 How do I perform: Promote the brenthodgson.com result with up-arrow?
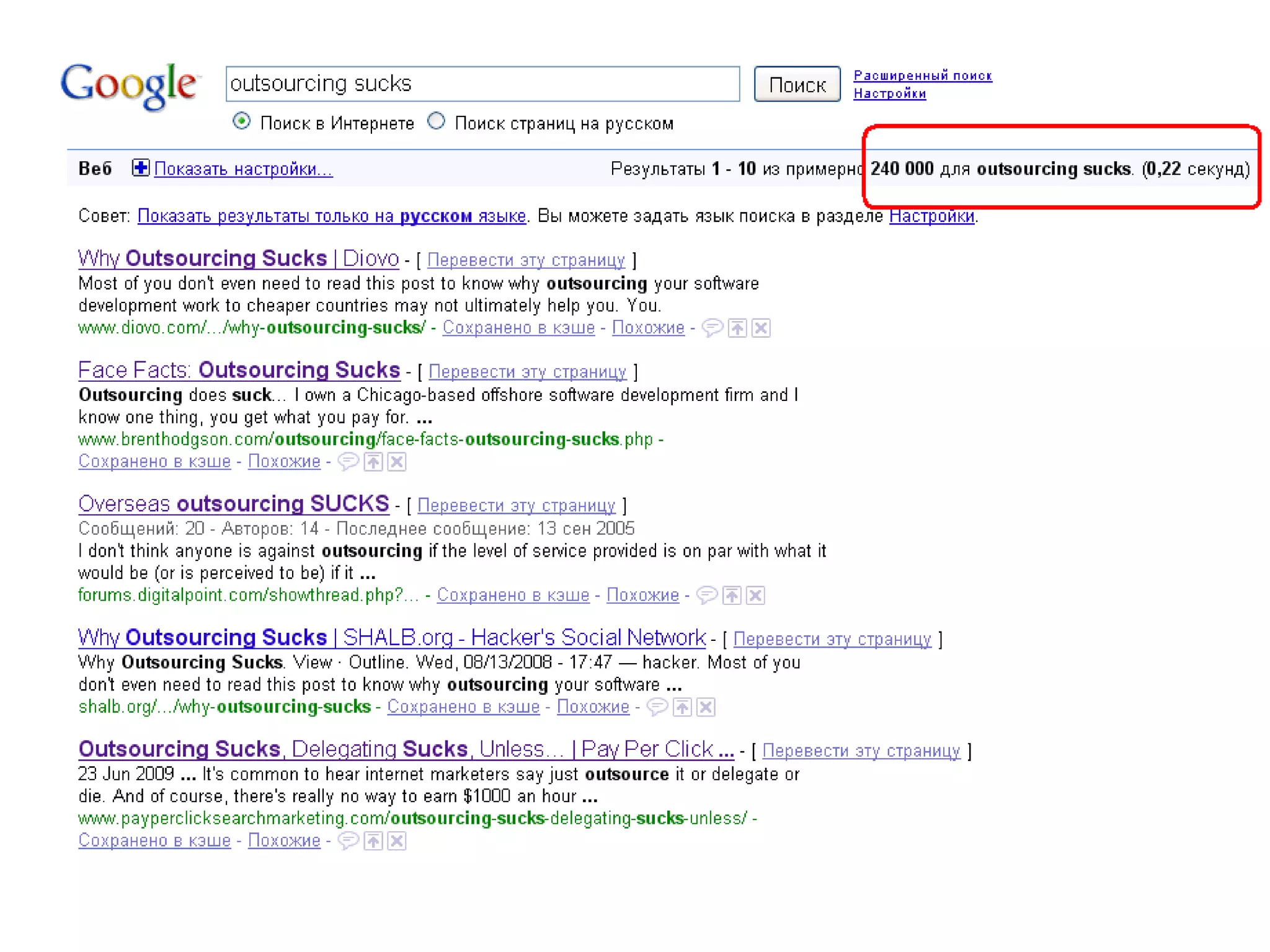373,461
